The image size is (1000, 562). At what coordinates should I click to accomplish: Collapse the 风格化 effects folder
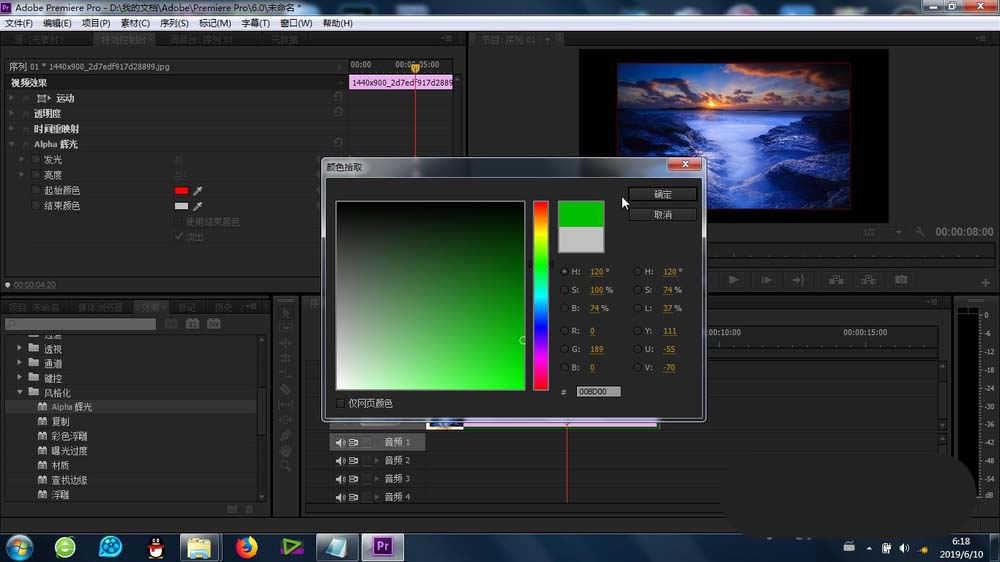[x=20, y=392]
